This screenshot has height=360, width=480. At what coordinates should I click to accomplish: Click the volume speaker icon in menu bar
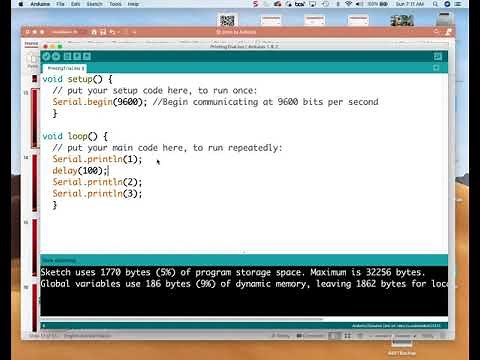[360, 4]
